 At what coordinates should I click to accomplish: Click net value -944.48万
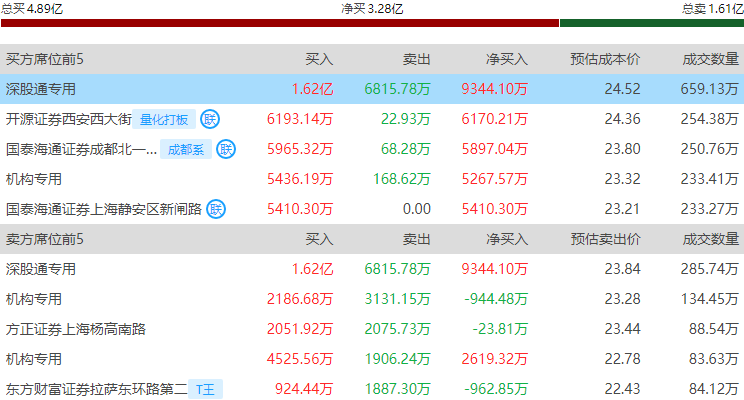496,299
